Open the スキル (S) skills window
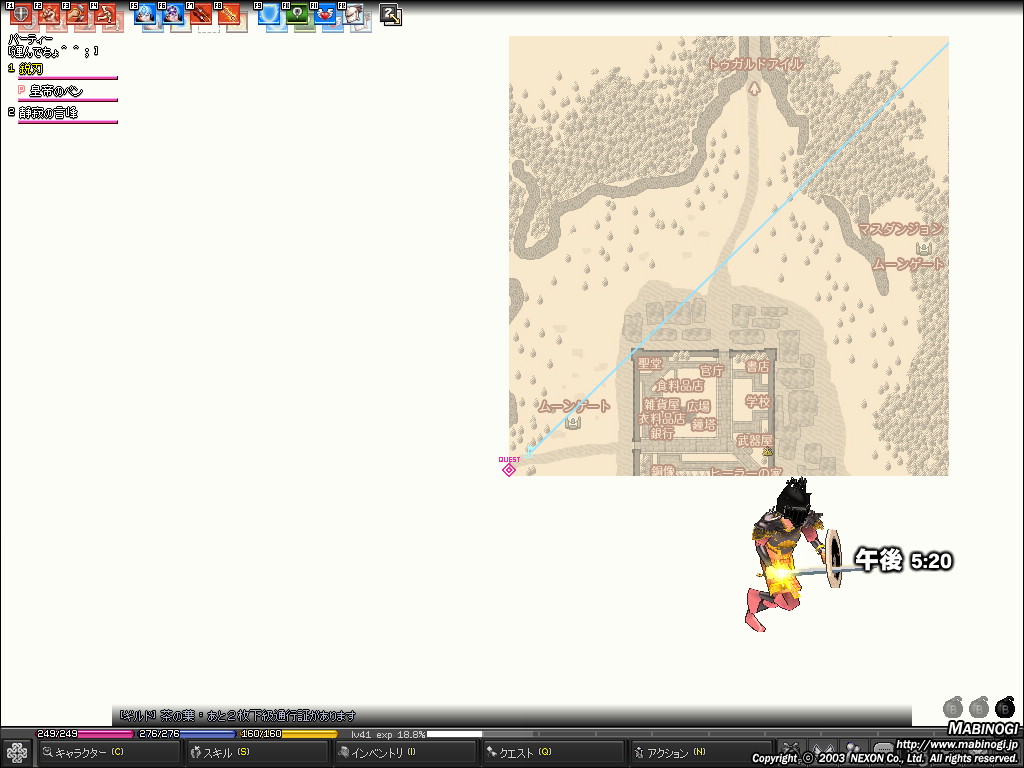 [257, 753]
